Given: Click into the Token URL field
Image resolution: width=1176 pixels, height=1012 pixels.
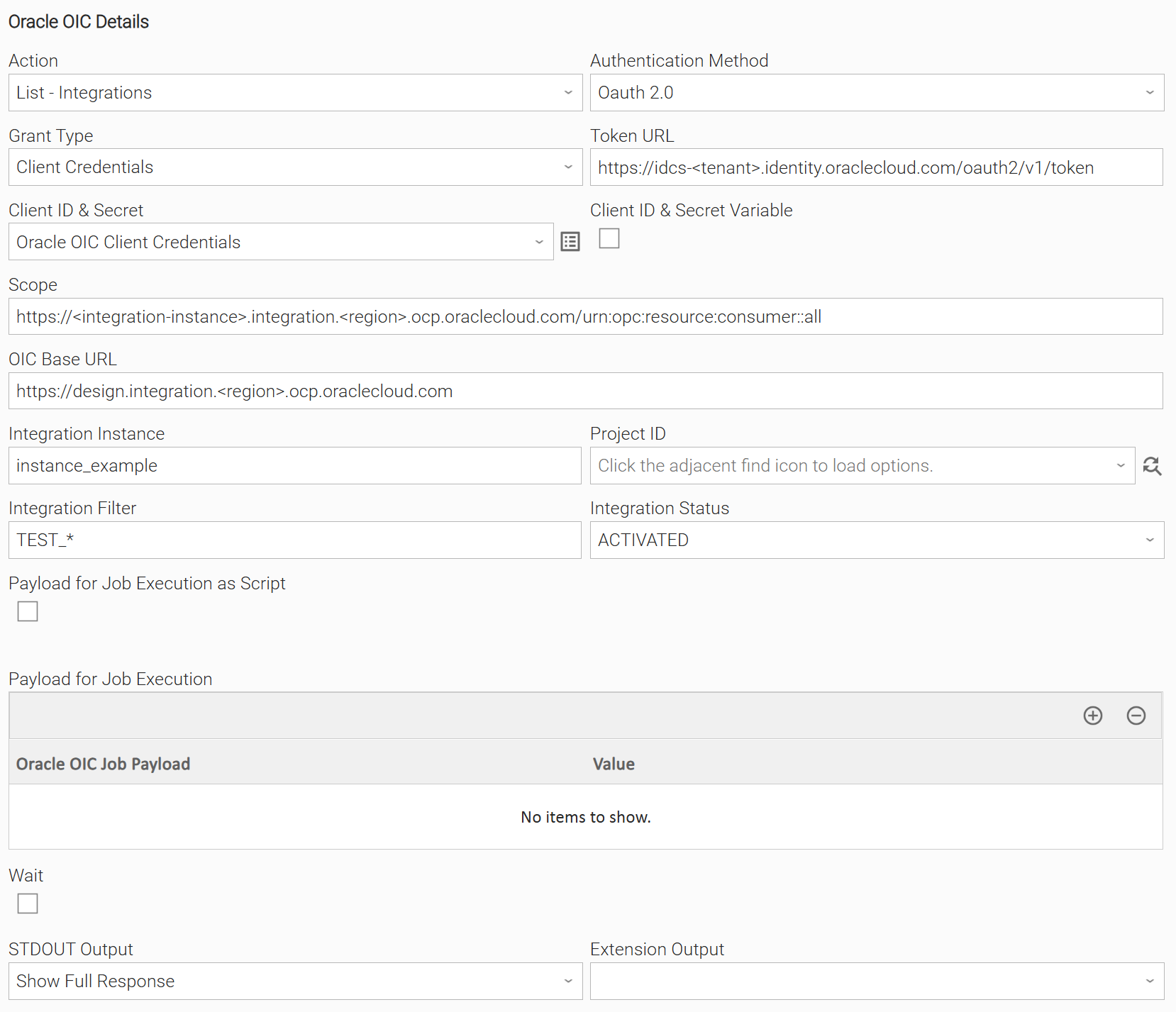Looking at the screenshot, I should coord(877,167).
